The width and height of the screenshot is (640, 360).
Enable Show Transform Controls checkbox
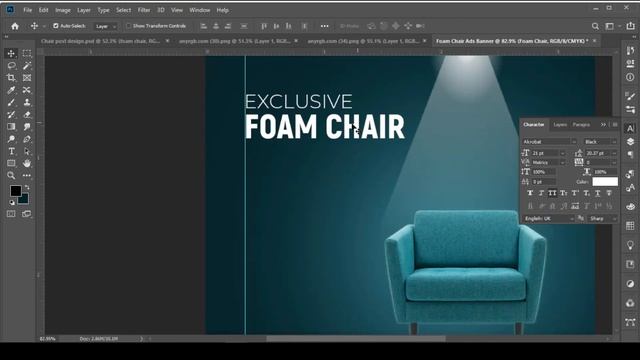[129, 26]
